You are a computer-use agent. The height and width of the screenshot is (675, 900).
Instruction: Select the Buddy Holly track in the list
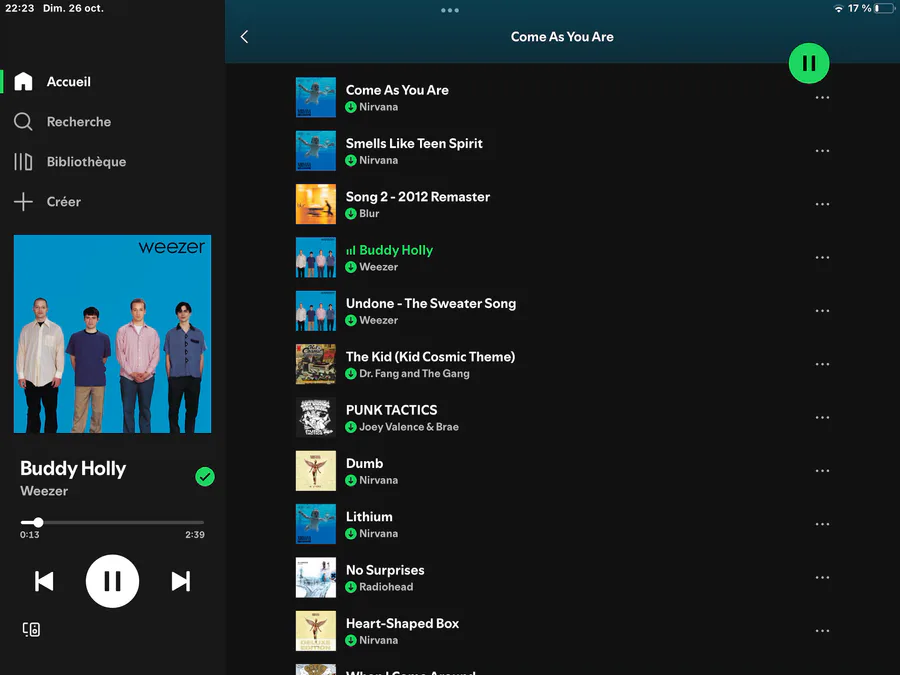[562, 258]
